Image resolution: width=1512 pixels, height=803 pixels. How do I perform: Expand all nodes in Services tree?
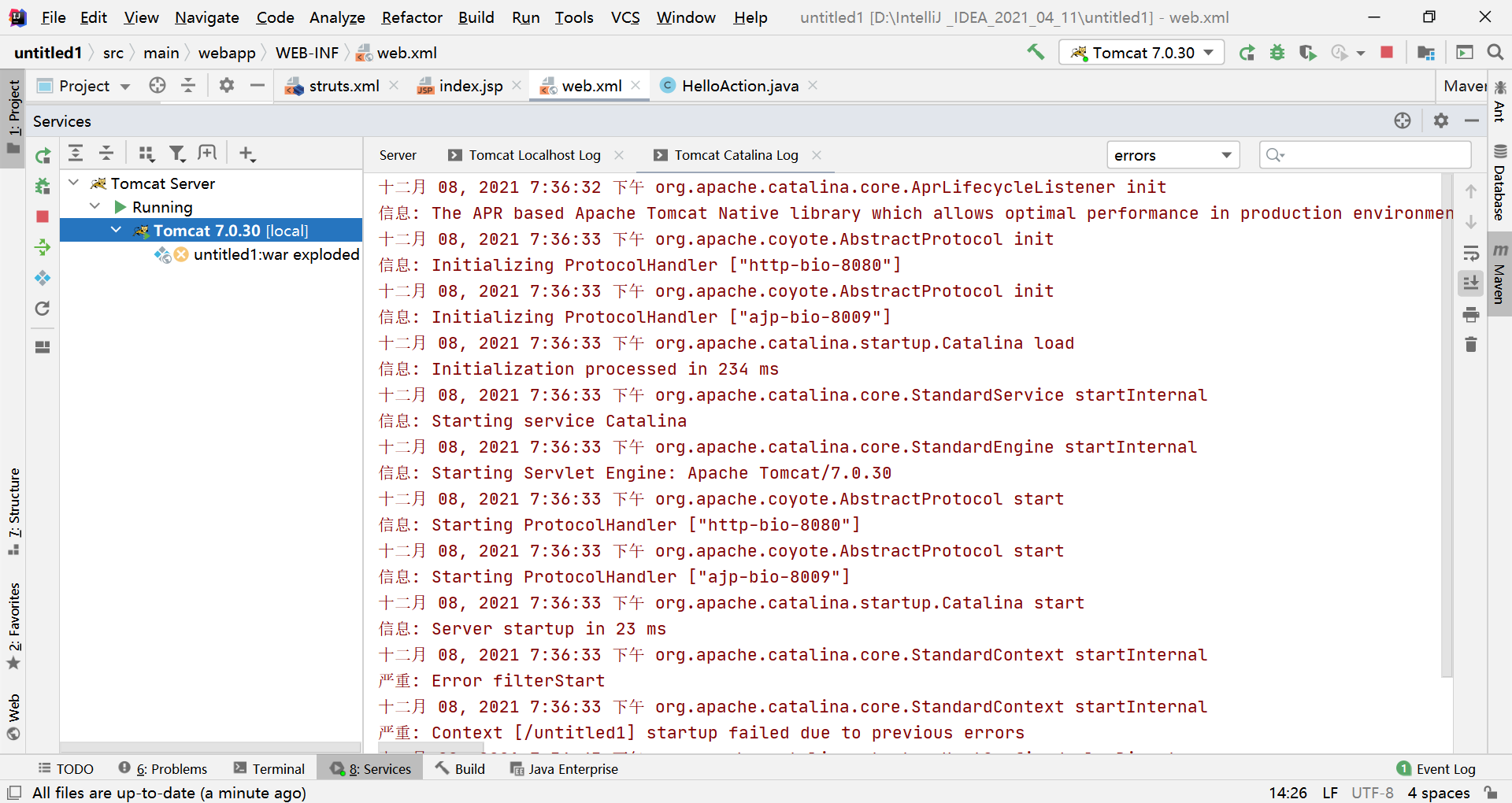click(76, 153)
